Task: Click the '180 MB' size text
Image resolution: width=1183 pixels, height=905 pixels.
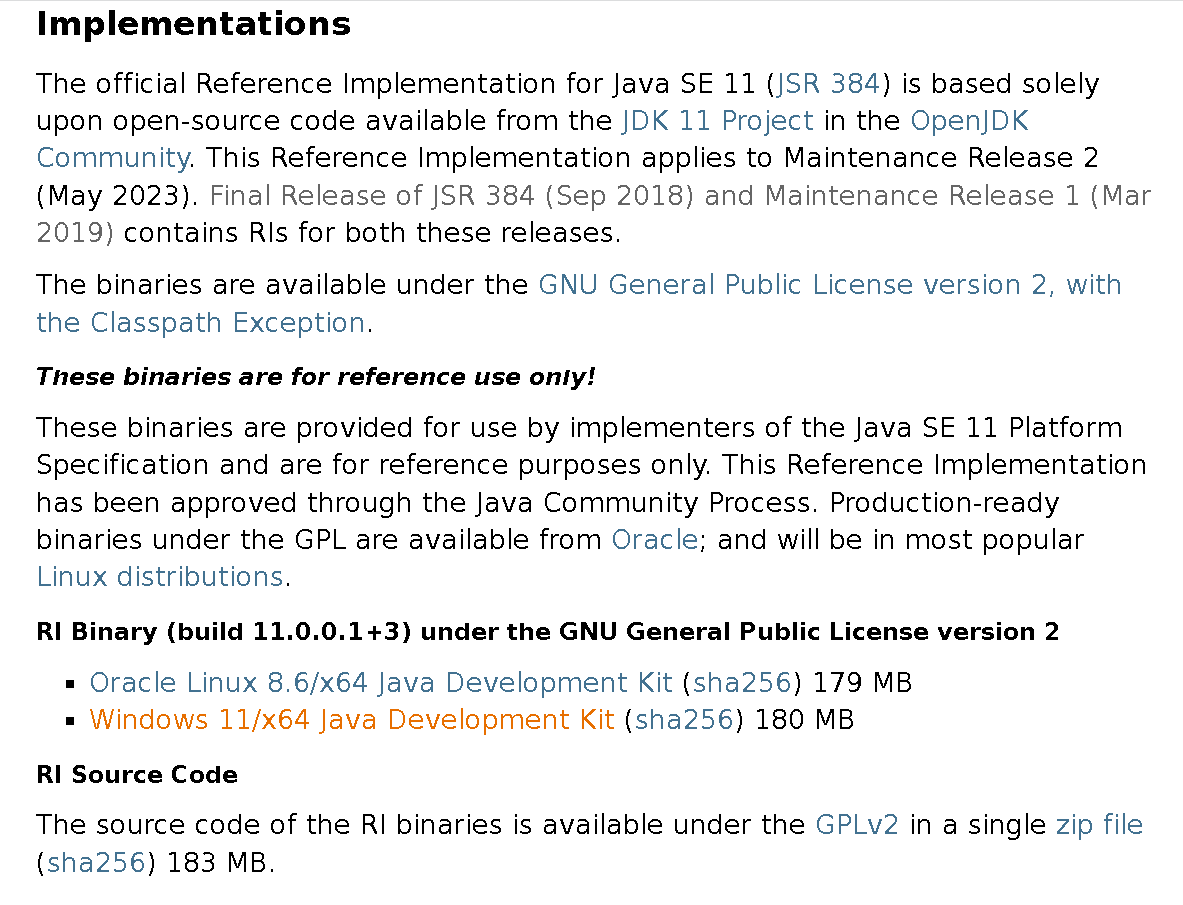Action: [804, 719]
